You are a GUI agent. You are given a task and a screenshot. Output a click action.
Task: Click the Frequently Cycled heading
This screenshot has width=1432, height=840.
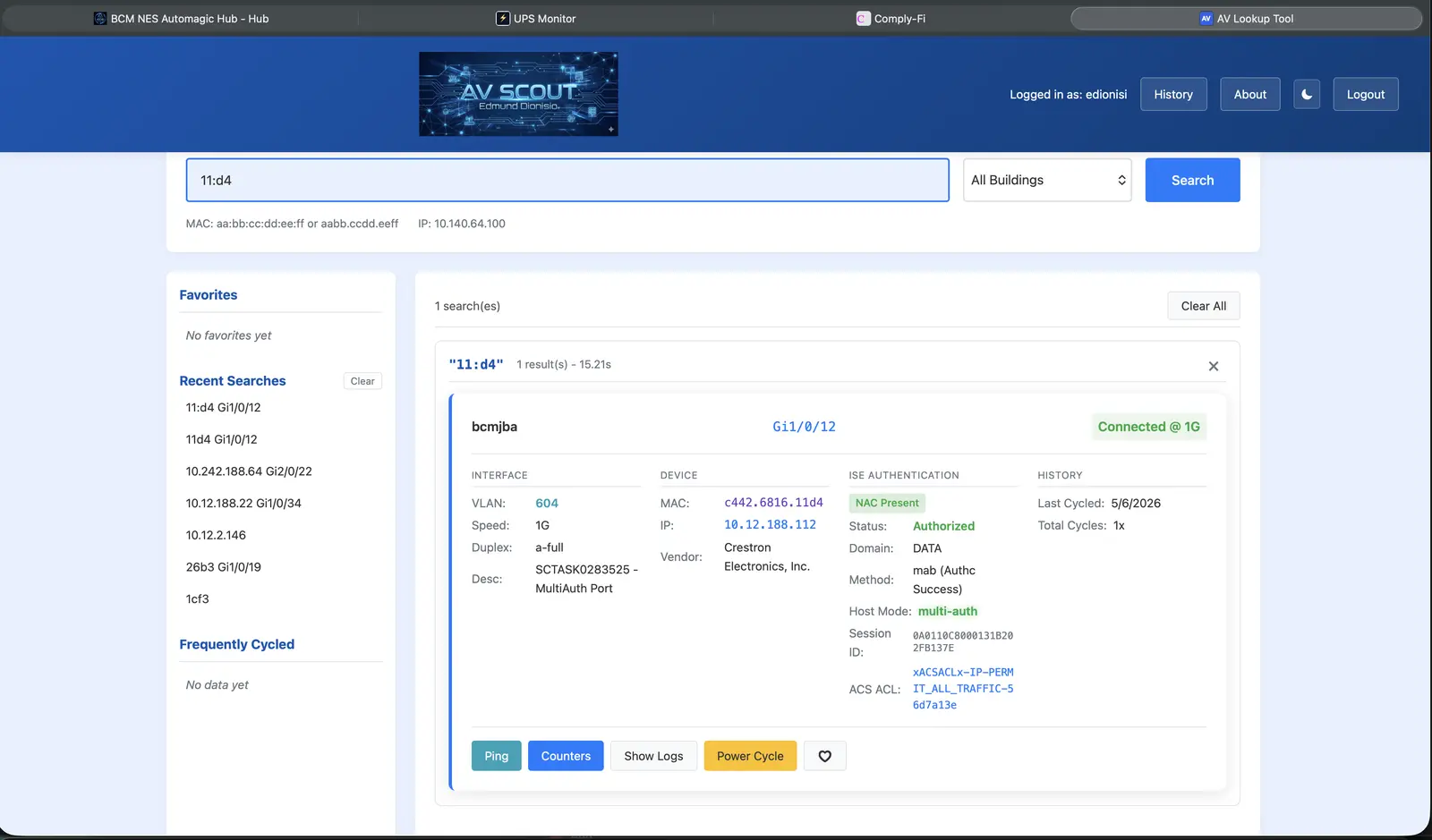237,644
